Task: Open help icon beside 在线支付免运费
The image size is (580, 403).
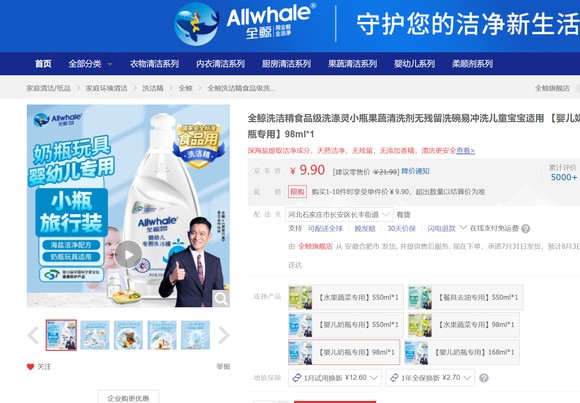Action: click(525, 229)
